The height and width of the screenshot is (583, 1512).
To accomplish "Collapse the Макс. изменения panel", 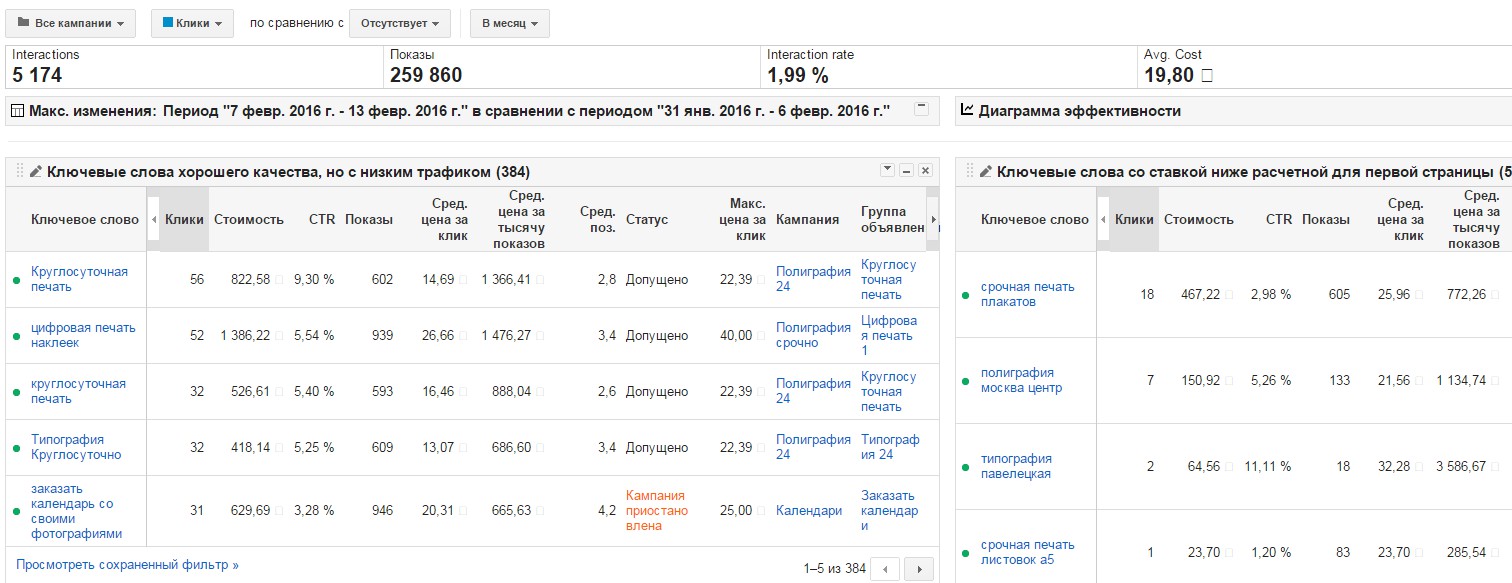I will click(921, 109).
